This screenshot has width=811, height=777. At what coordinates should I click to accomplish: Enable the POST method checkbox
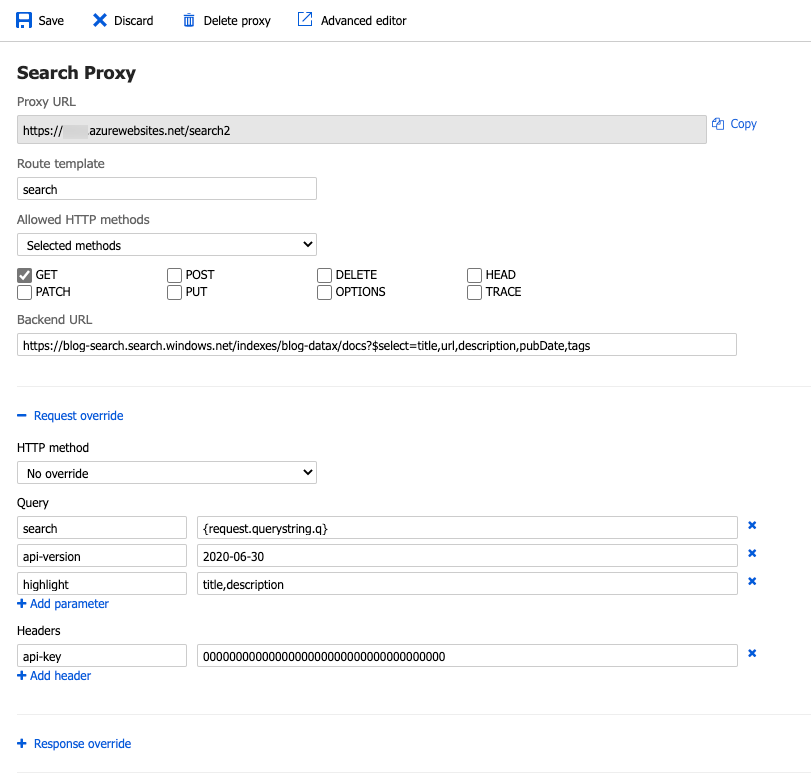click(x=175, y=275)
